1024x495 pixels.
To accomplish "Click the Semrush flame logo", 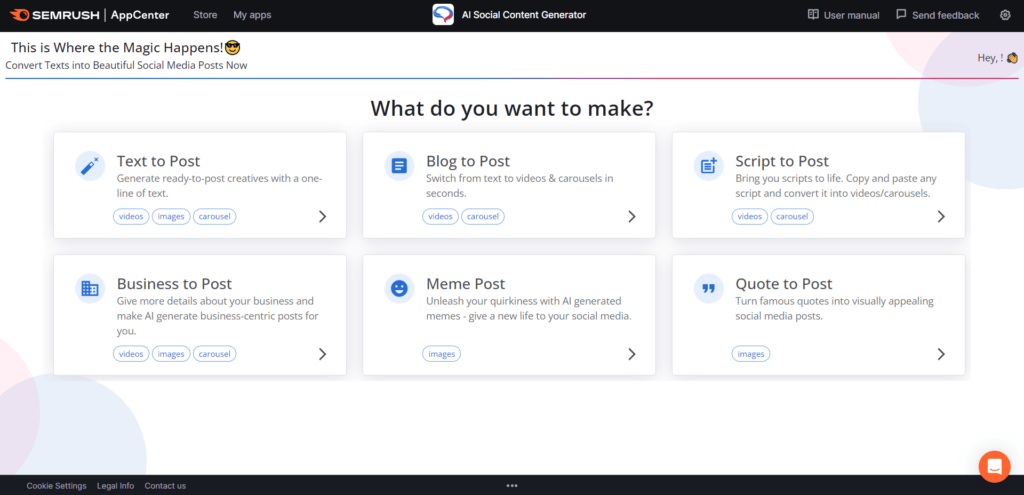I will (20, 14).
